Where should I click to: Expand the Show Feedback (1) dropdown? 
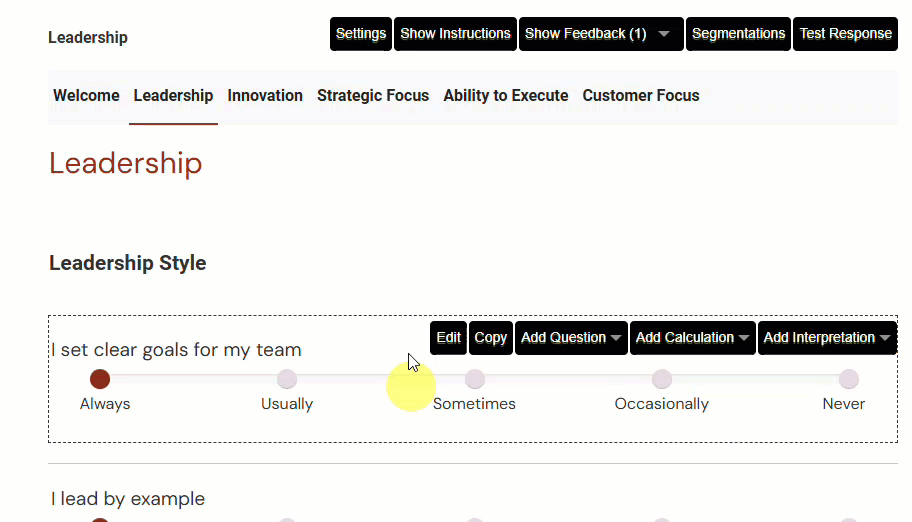click(x=601, y=34)
